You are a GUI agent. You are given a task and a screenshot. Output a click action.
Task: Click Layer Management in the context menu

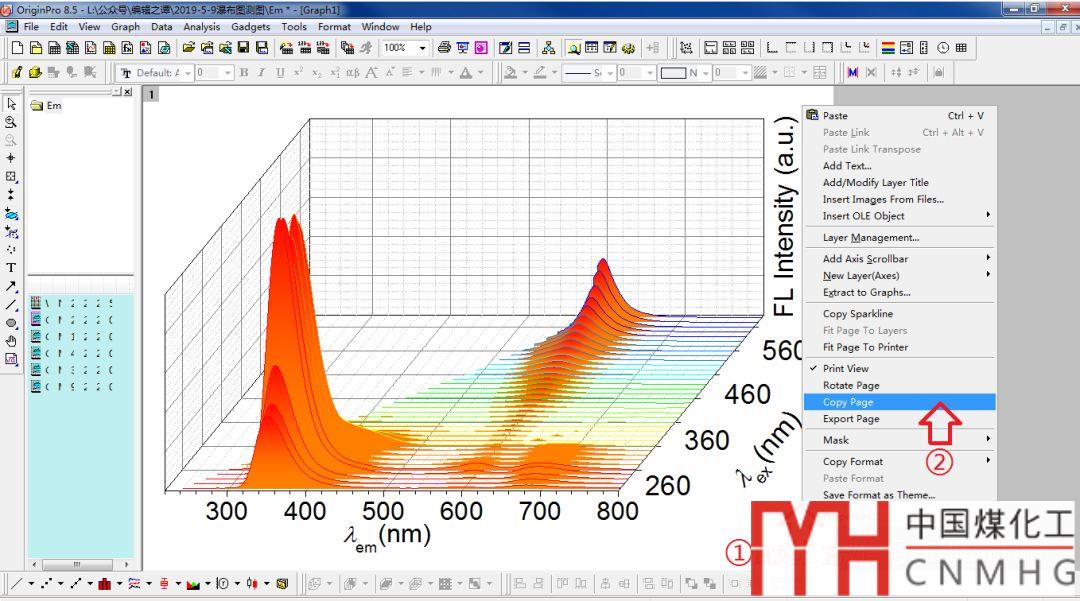(870, 238)
